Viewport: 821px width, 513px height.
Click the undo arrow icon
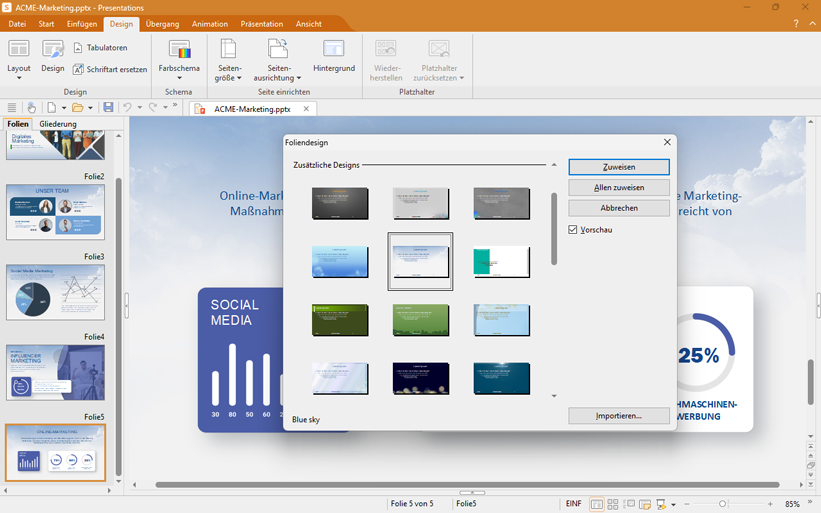click(127, 107)
